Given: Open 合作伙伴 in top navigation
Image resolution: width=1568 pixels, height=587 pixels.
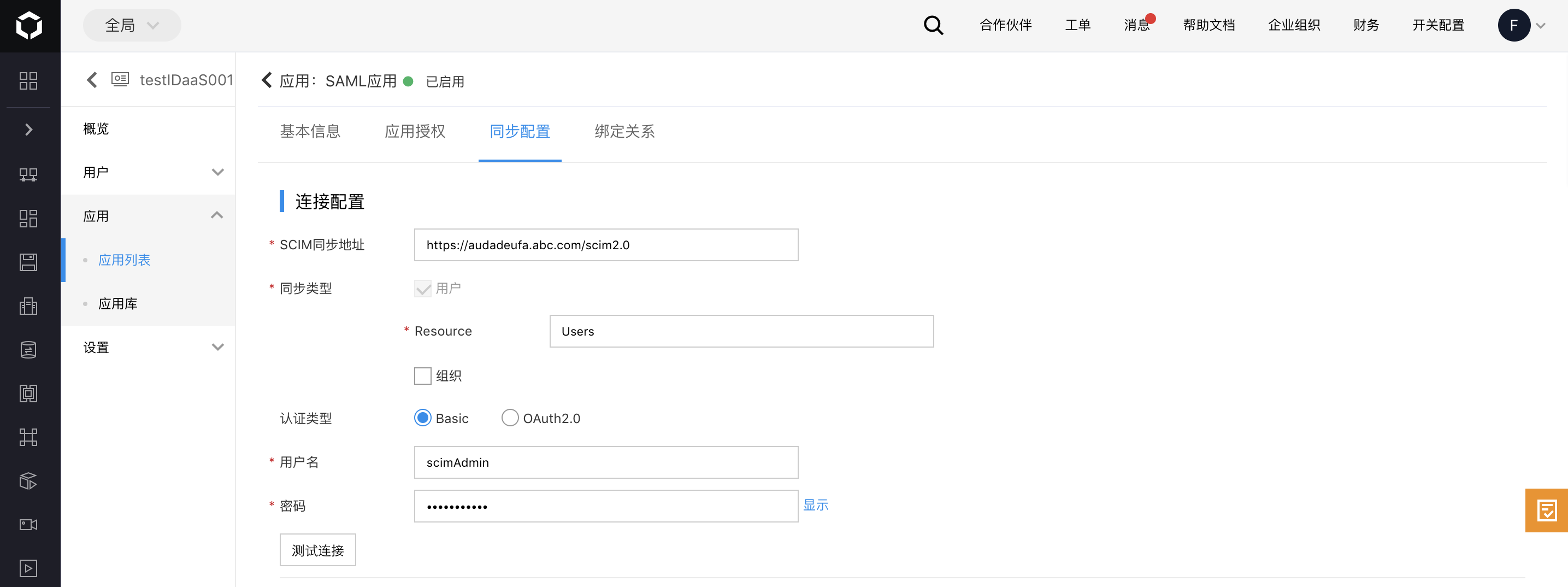Looking at the screenshot, I should coord(1006,25).
